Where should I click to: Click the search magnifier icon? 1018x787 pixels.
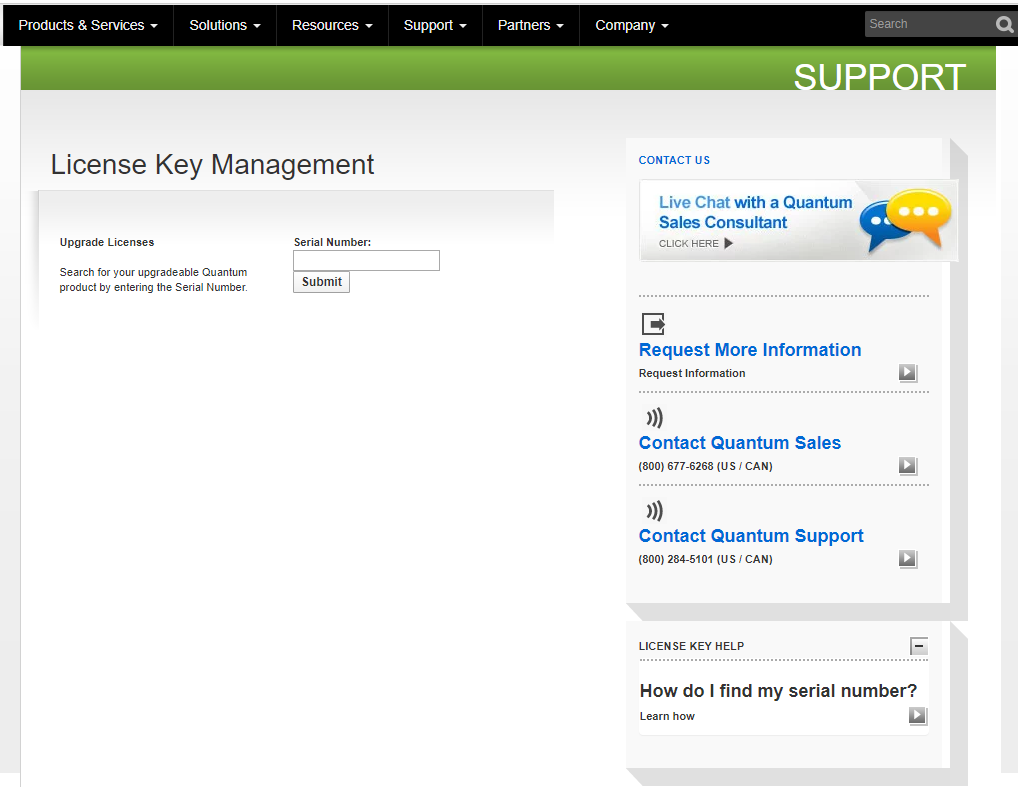(x=1004, y=25)
